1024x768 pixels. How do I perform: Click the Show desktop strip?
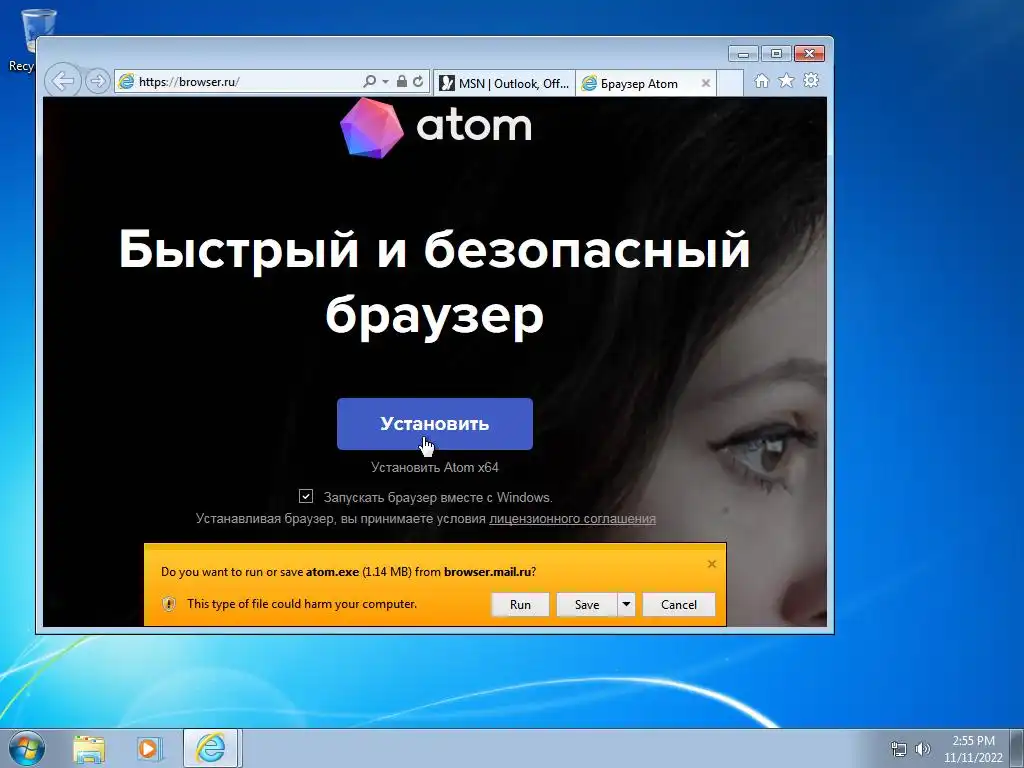[x=1017, y=748]
